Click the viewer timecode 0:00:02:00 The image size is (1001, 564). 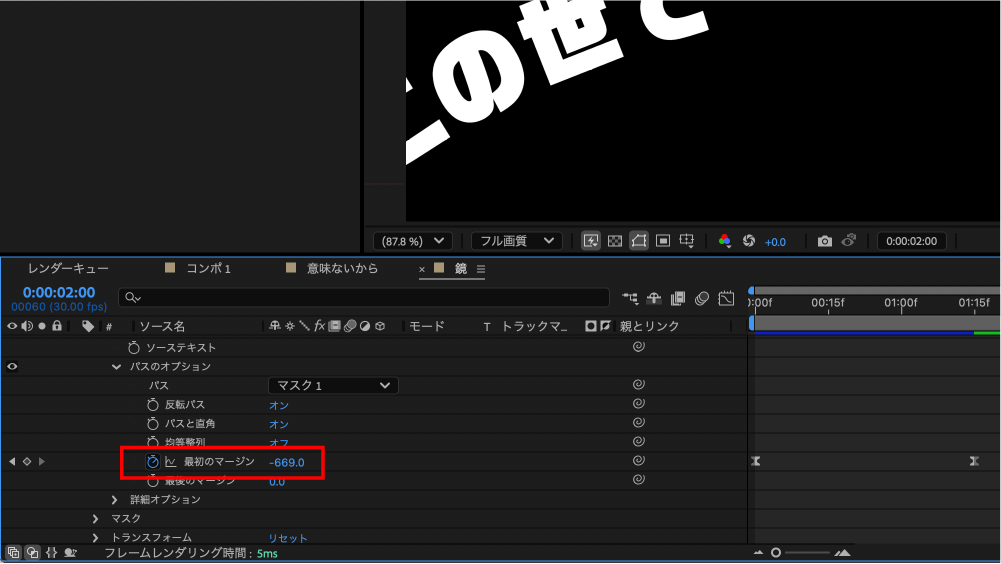click(911, 241)
